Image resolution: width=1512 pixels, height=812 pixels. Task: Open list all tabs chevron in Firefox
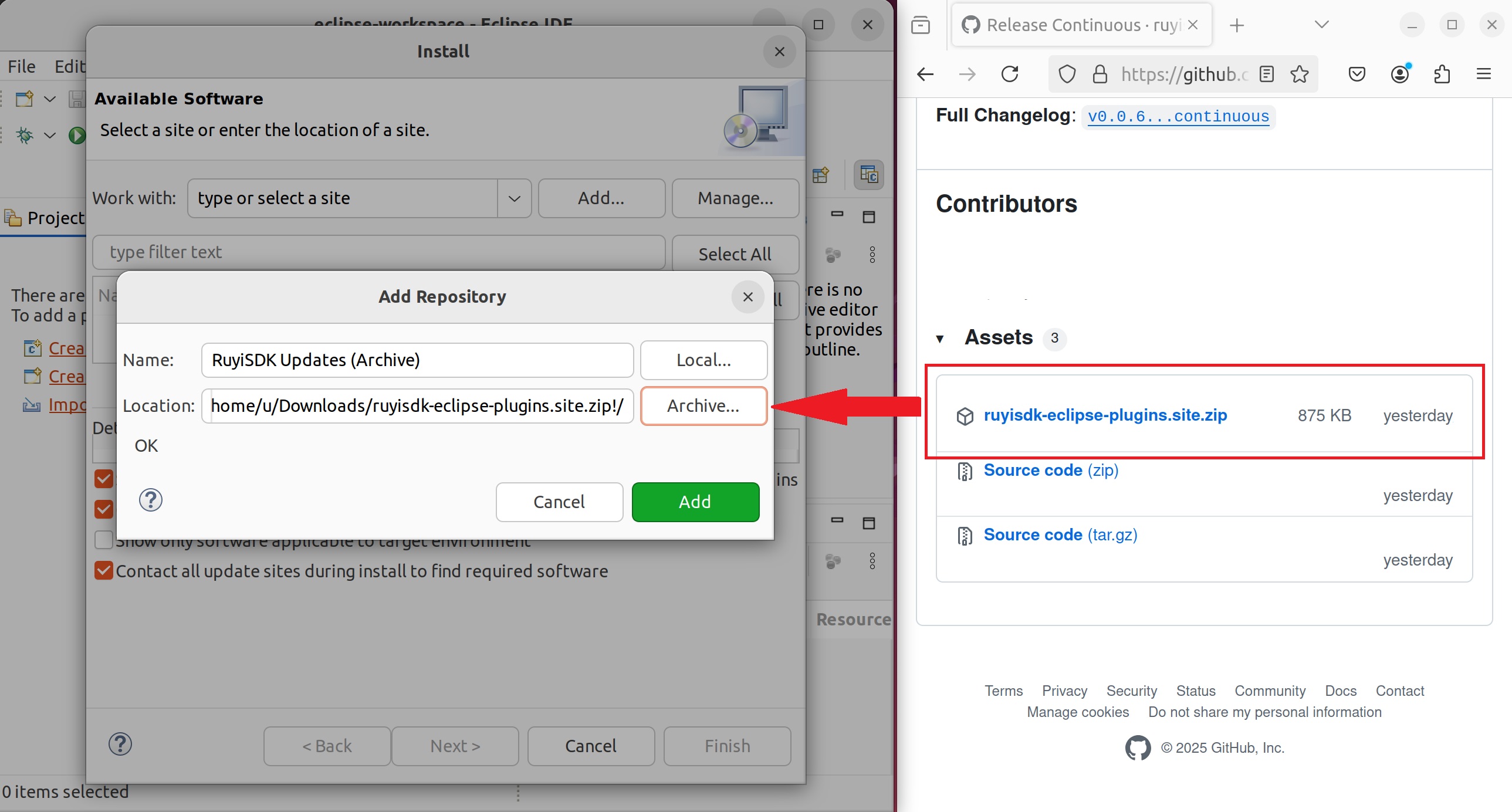point(1321,25)
